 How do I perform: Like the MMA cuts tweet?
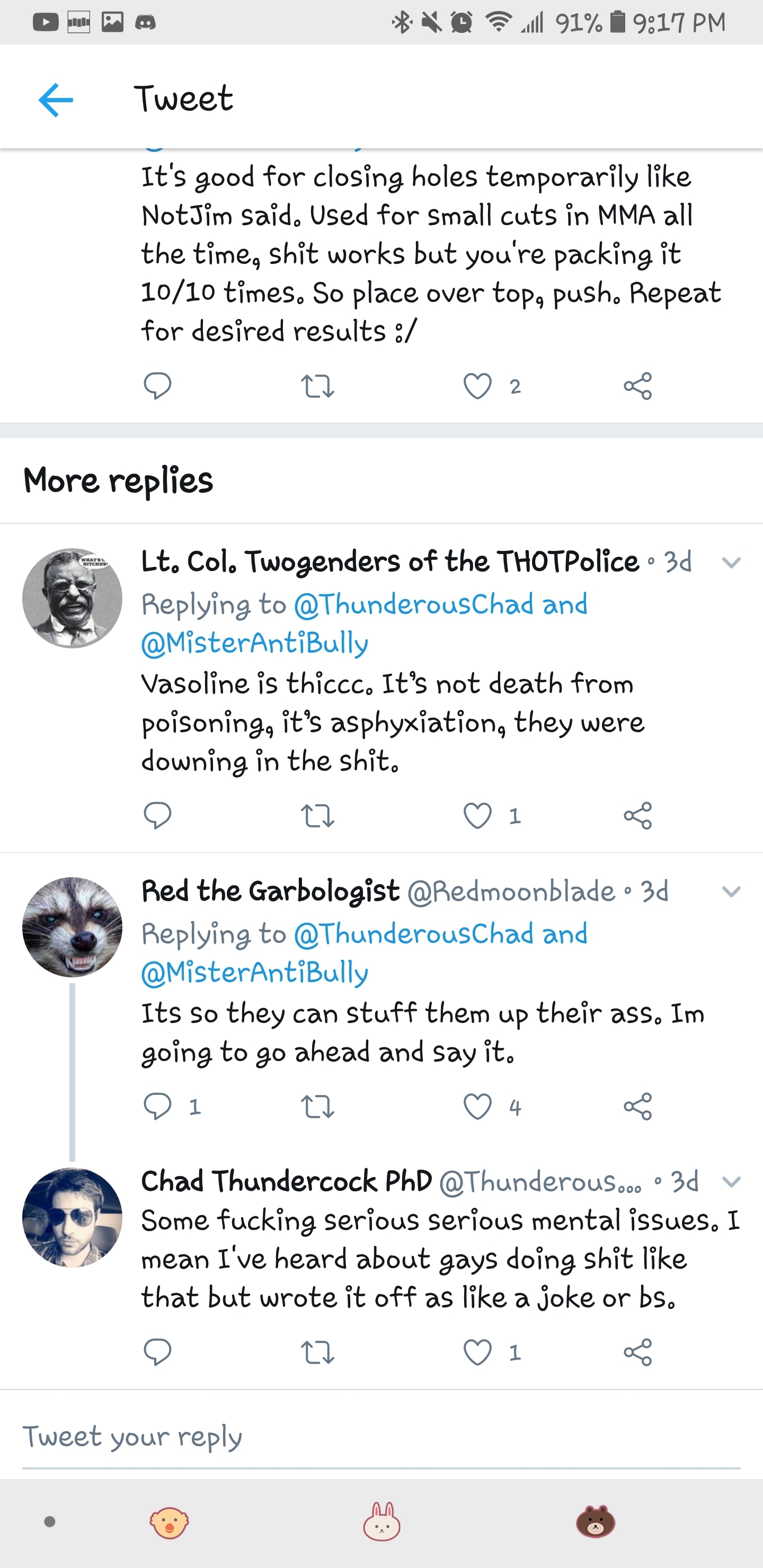477,386
